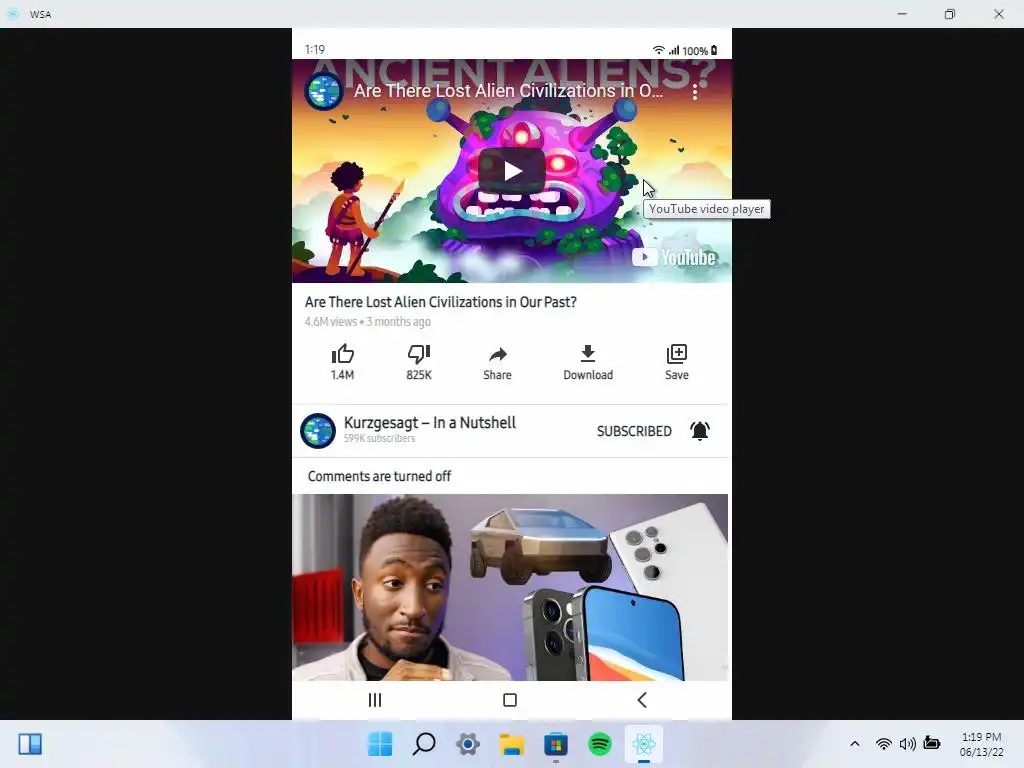Play the alien civilizations video

tap(511, 171)
